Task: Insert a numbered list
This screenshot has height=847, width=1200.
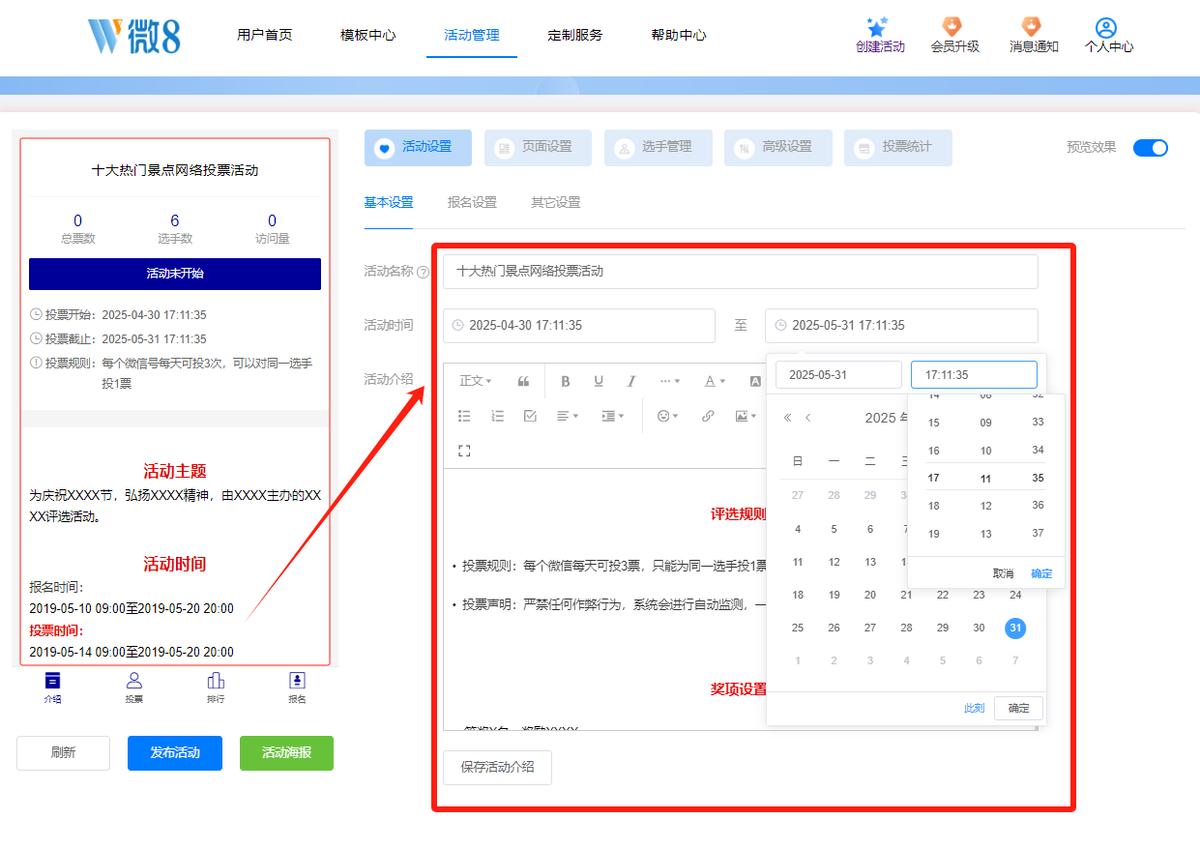Action: 497,416
